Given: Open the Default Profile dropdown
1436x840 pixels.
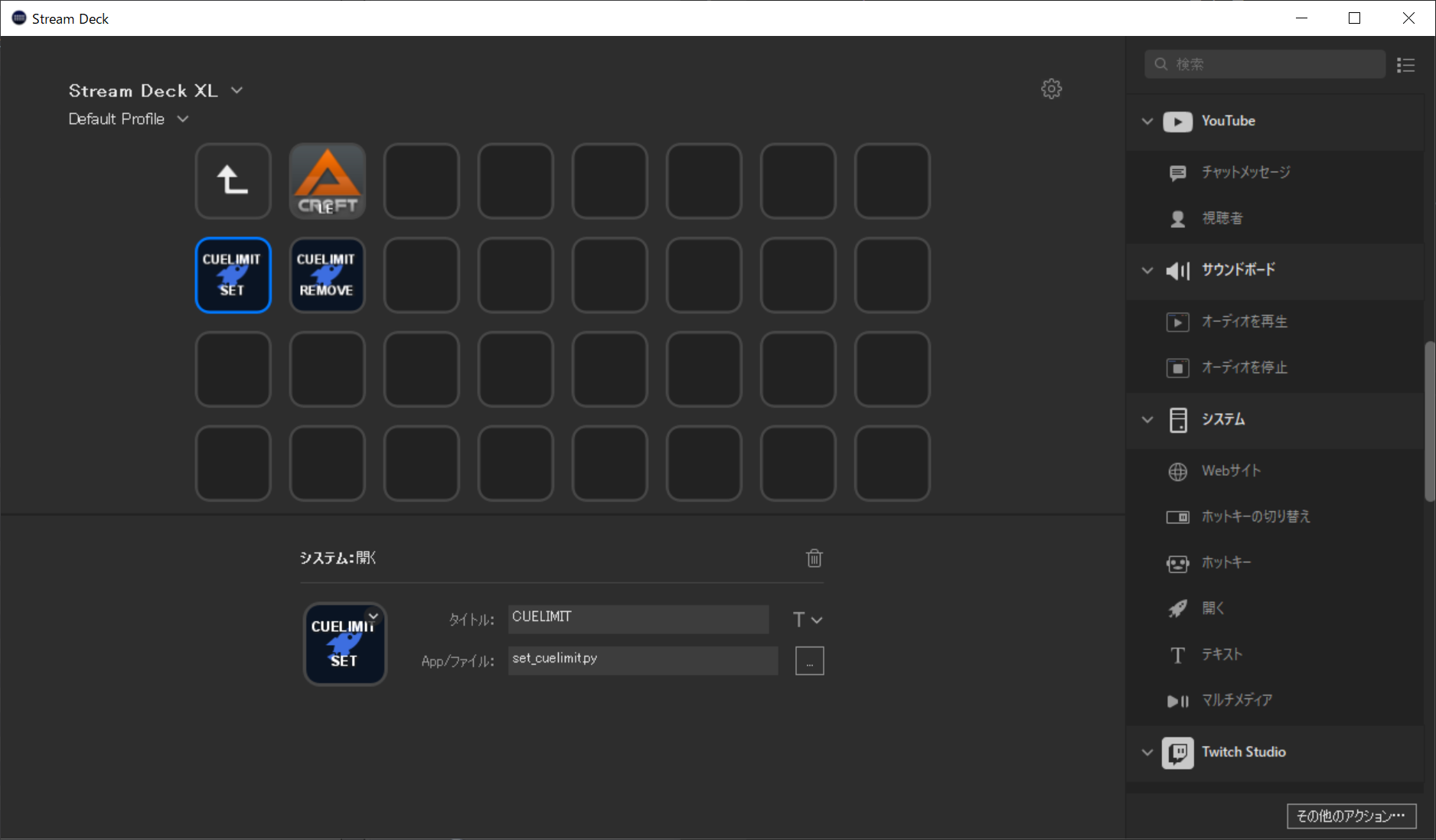Looking at the screenshot, I should (182, 119).
